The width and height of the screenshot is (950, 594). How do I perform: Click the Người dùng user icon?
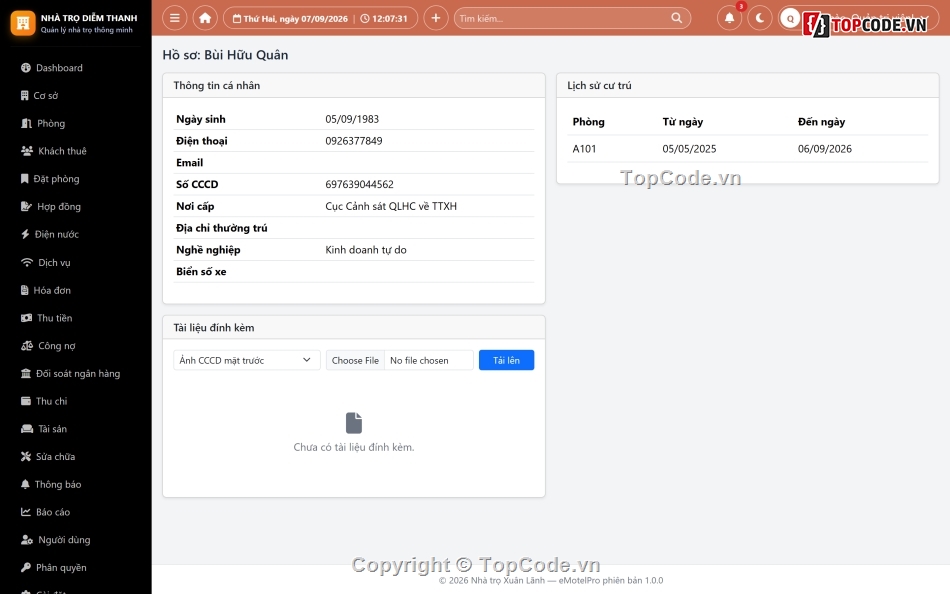coord(27,539)
